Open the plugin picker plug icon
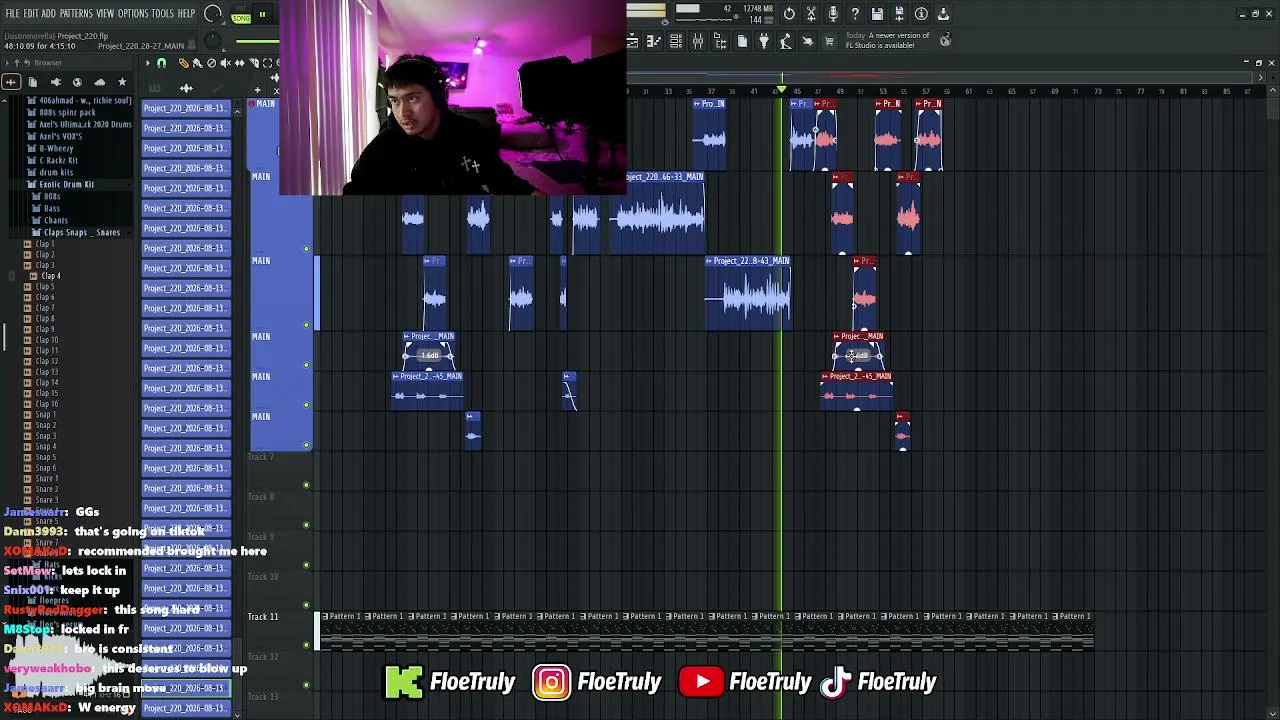The image size is (1280, 720). [764, 41]
